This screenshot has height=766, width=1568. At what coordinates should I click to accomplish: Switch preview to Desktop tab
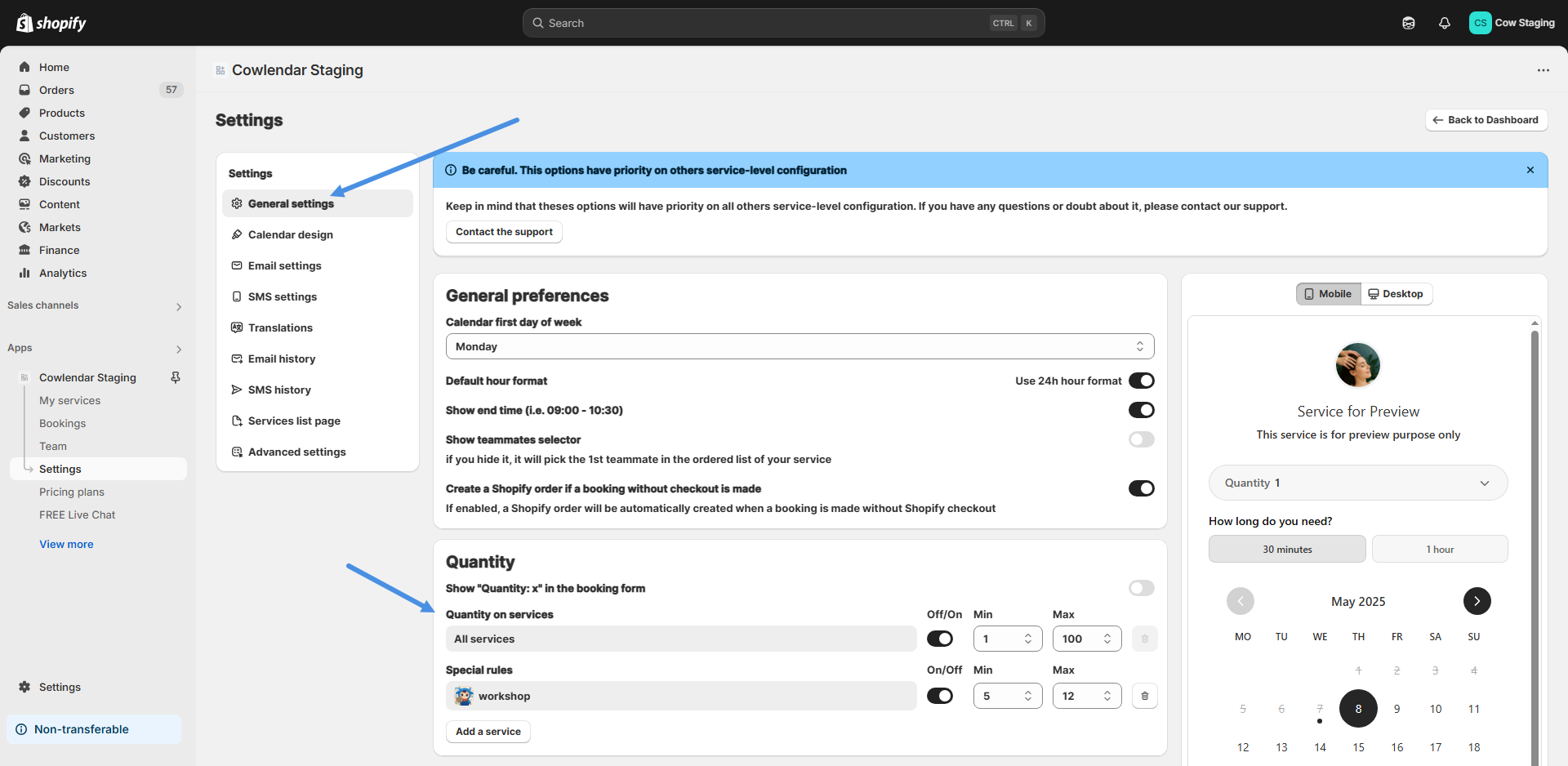point(1396,294)
